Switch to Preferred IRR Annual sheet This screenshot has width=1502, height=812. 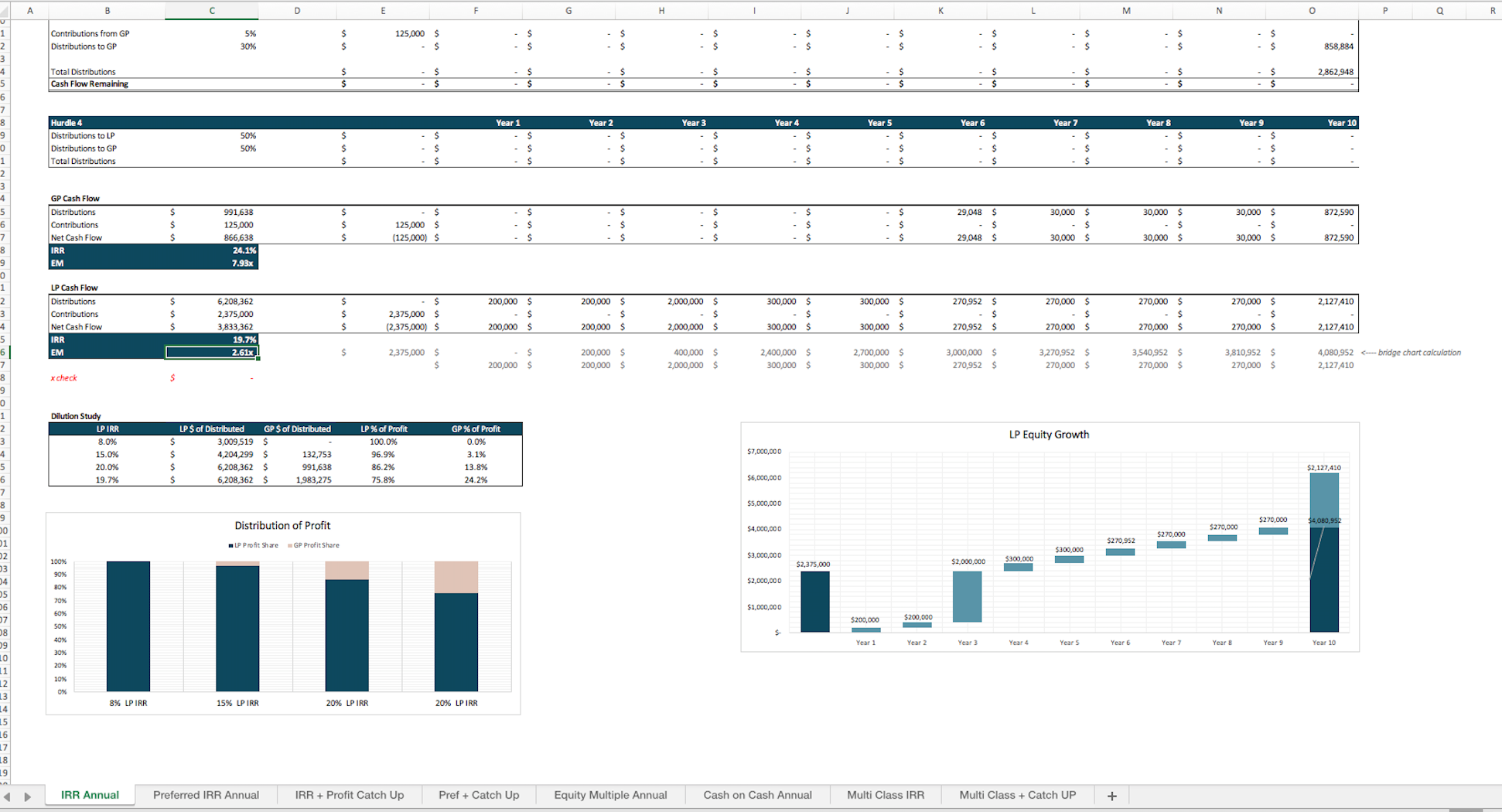pos(206,795)
